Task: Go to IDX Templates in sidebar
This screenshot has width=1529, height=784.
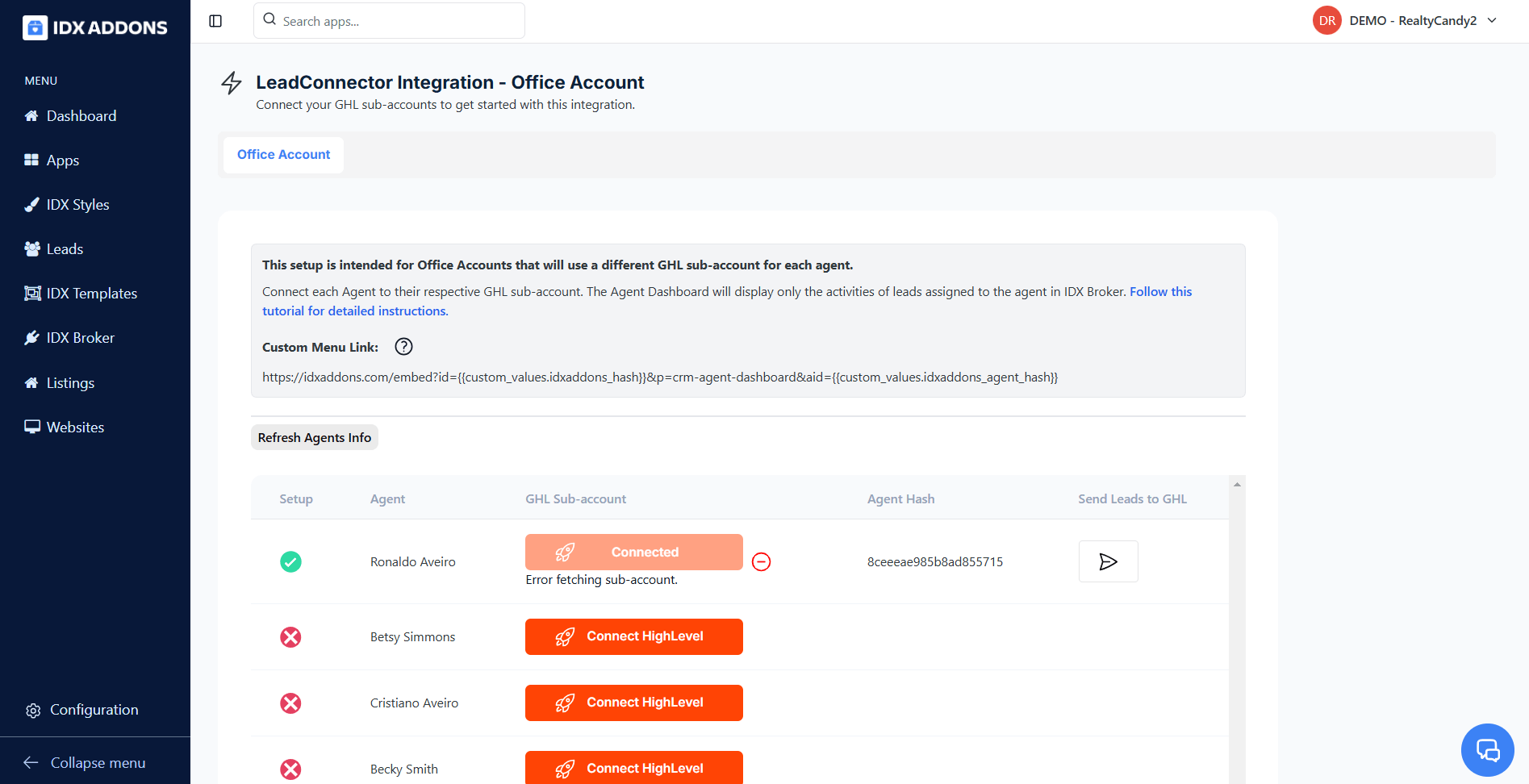Action: 91,294
